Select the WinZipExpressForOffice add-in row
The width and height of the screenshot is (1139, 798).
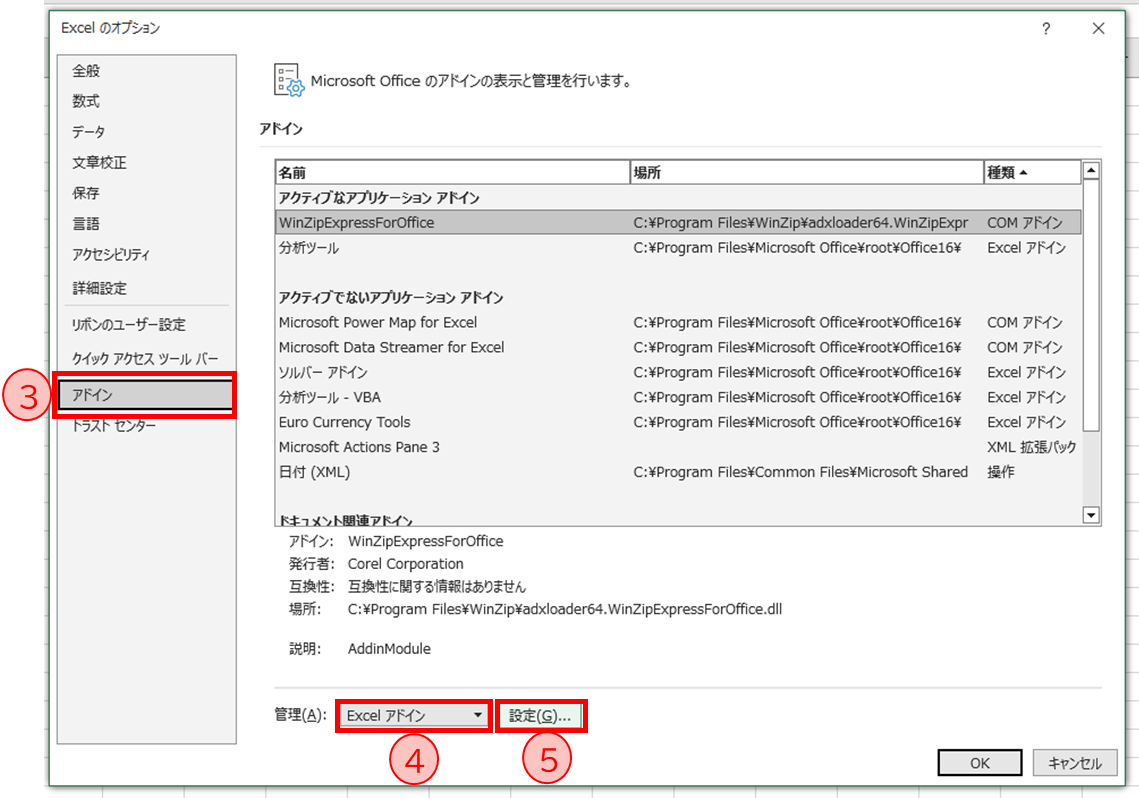click(450, 222)
